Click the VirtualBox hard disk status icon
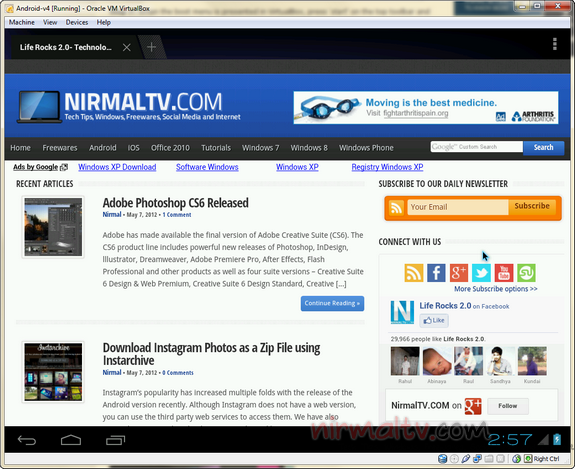The width and height of the screenshot is (575, 469). (442, 459)
